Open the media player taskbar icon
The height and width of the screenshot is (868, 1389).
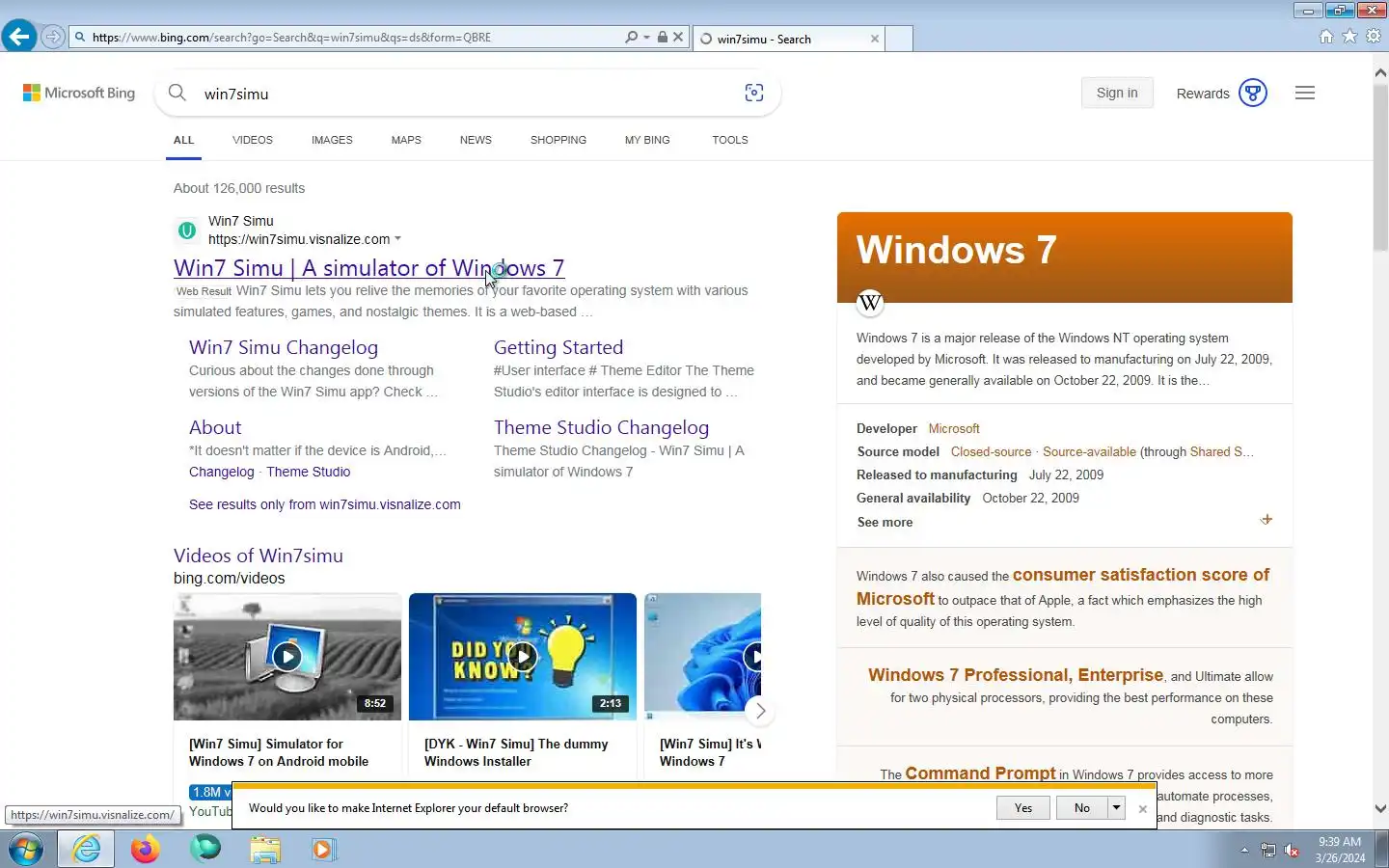(323, 849)
